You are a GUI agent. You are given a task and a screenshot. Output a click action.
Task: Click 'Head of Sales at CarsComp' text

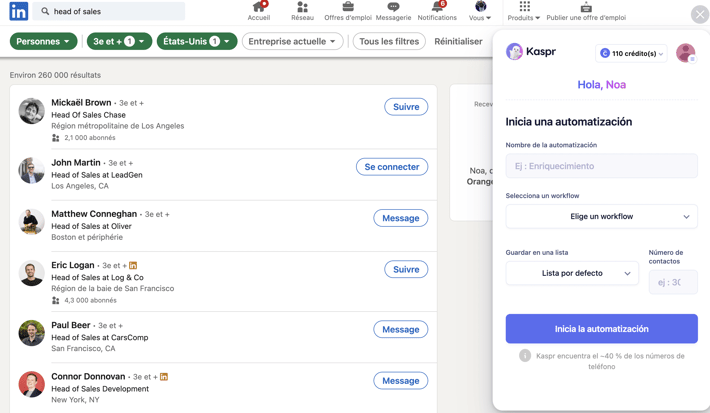[x=100, y=337]
